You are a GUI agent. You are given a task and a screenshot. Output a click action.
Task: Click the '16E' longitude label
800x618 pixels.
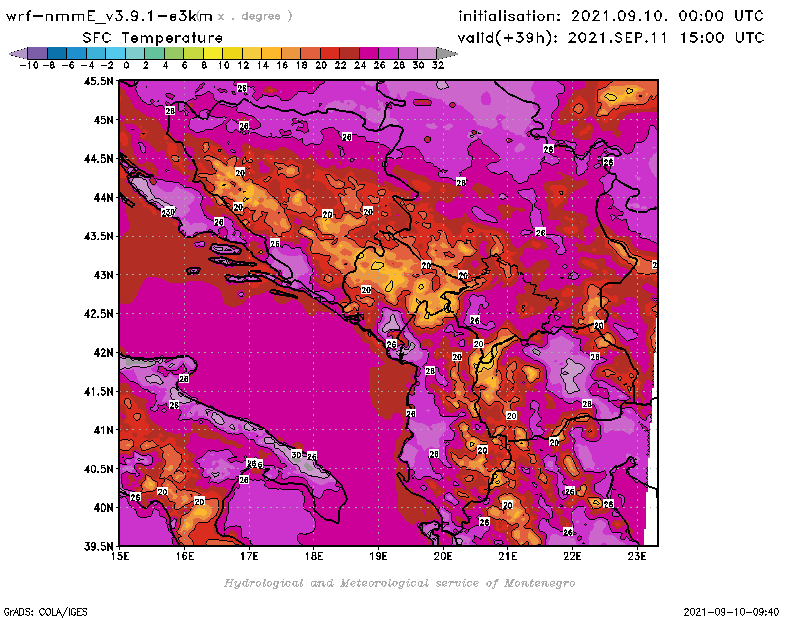coord(185,556)
